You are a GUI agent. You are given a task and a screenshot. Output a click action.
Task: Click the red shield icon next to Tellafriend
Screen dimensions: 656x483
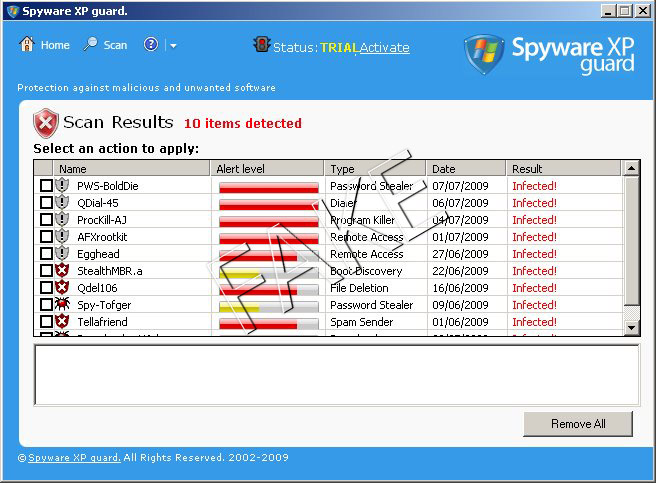(x=62, y=321)
